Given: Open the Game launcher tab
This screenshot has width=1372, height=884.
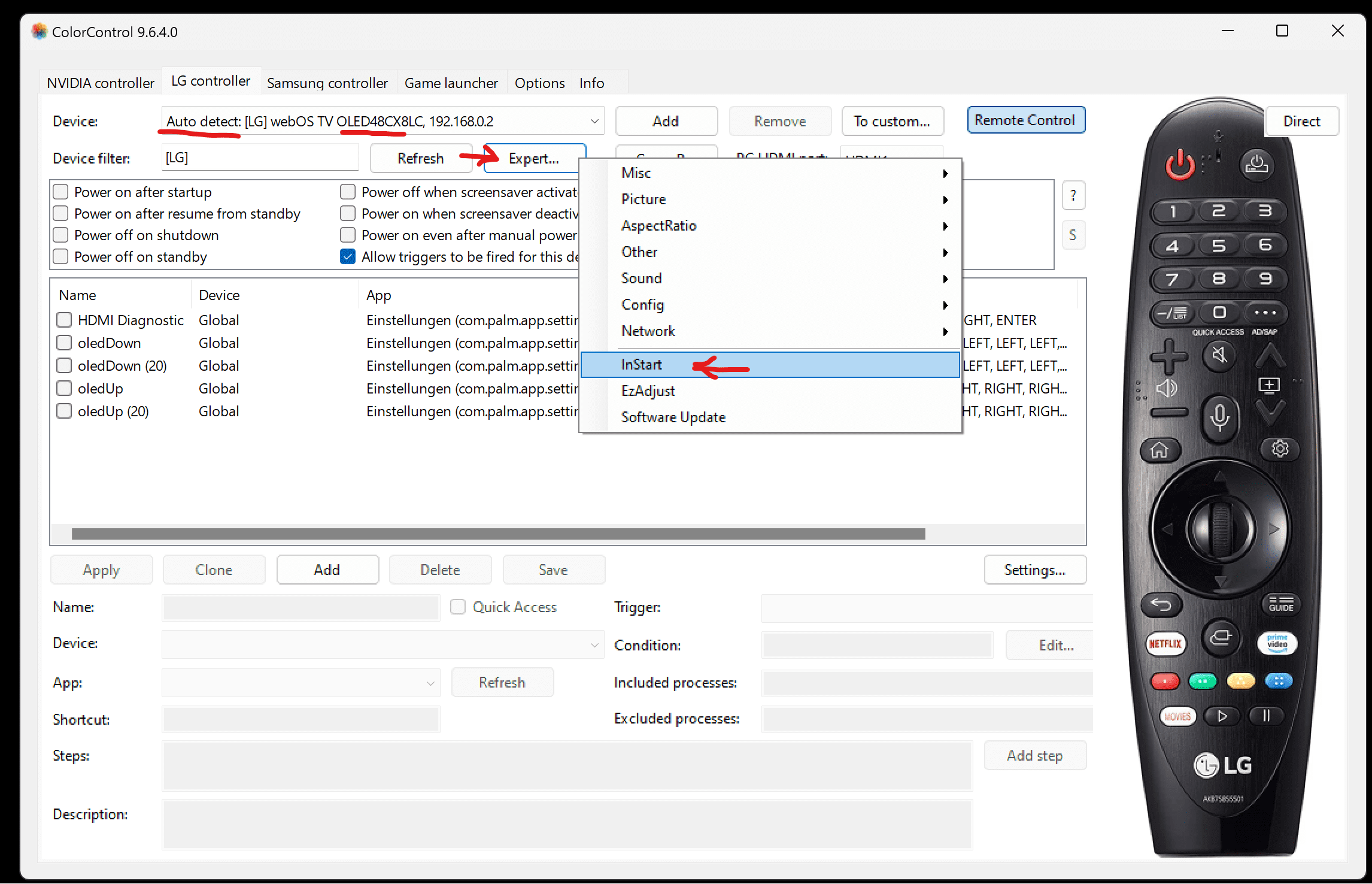Looking at the screenshot, I should click(451, 83).
